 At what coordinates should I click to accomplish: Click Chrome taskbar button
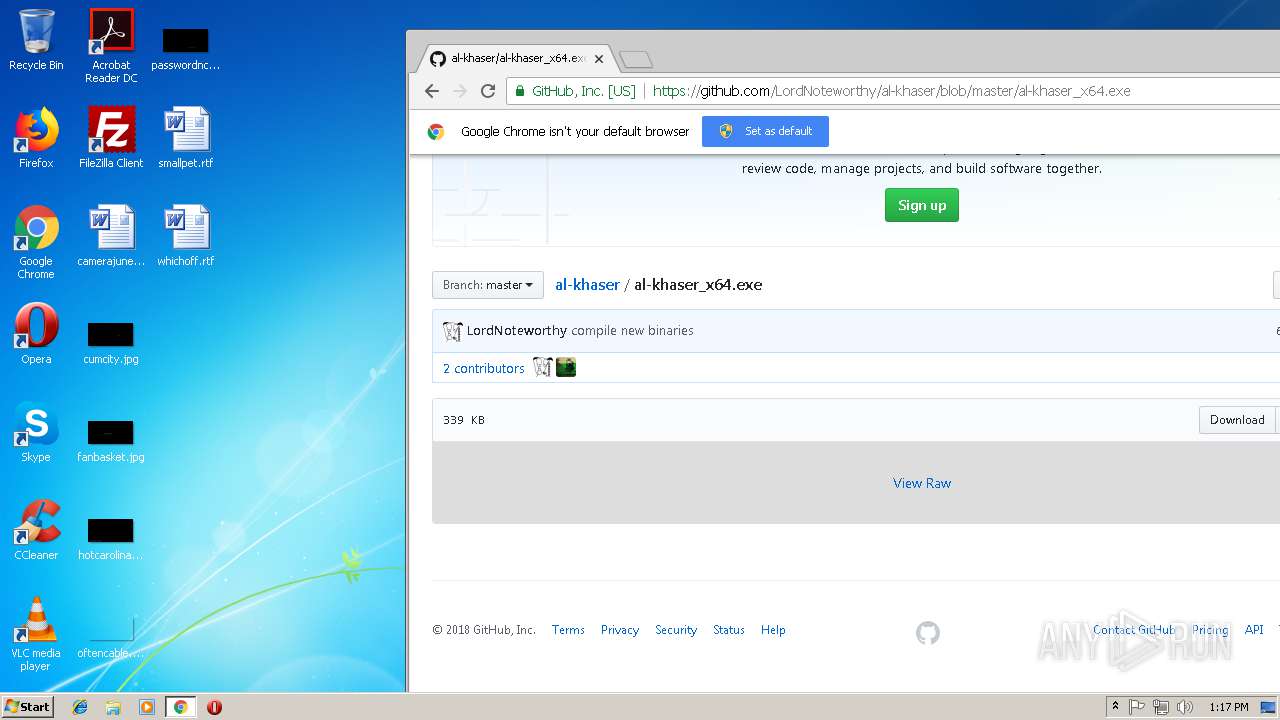click(181, 707)
